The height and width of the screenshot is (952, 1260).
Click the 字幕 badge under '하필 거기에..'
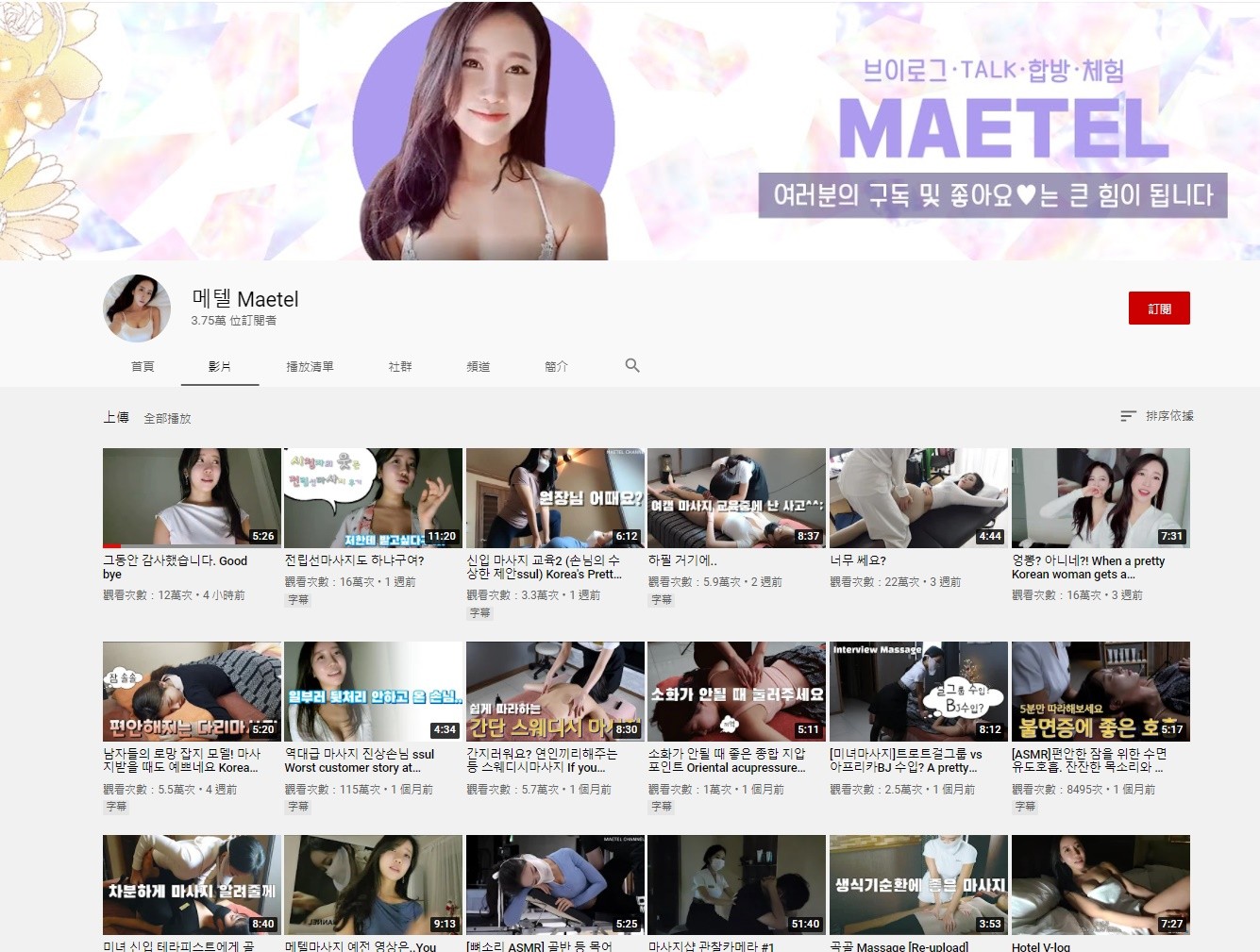coord(662,599)
